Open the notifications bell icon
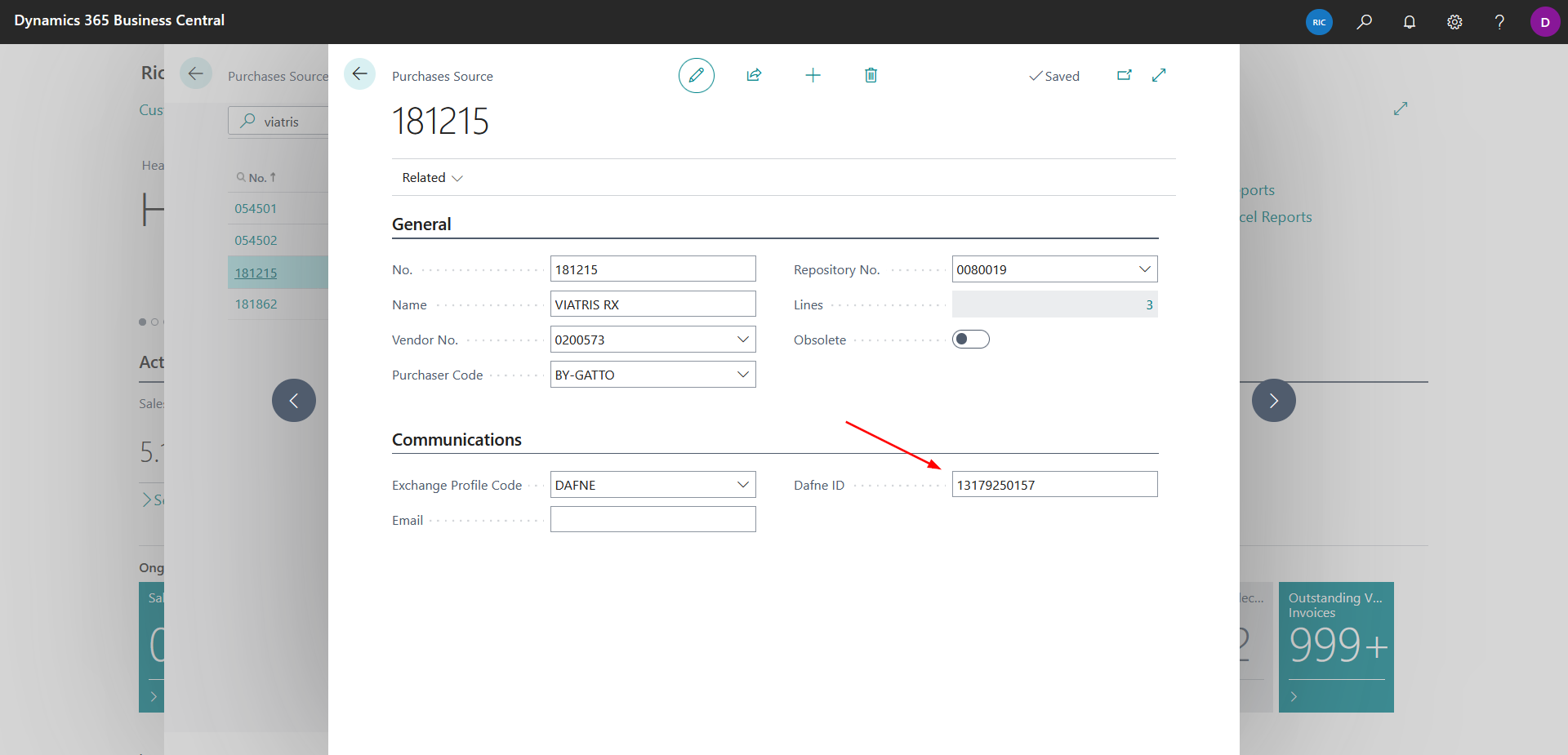Viewport: 1568px width, 755px height. pos(1410,22)
